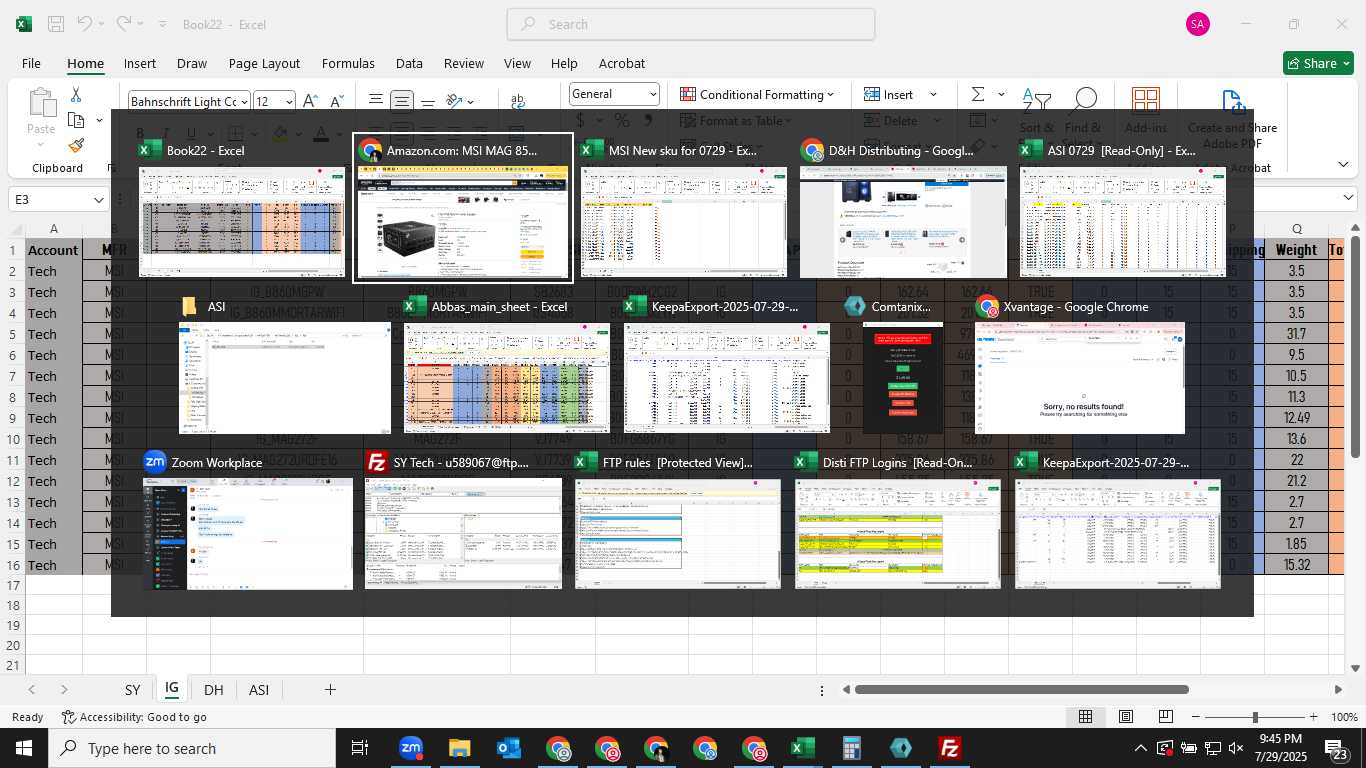Switch to the DH sheet tab
Viewport: 1366px width, 768px height.
point(213,690)
